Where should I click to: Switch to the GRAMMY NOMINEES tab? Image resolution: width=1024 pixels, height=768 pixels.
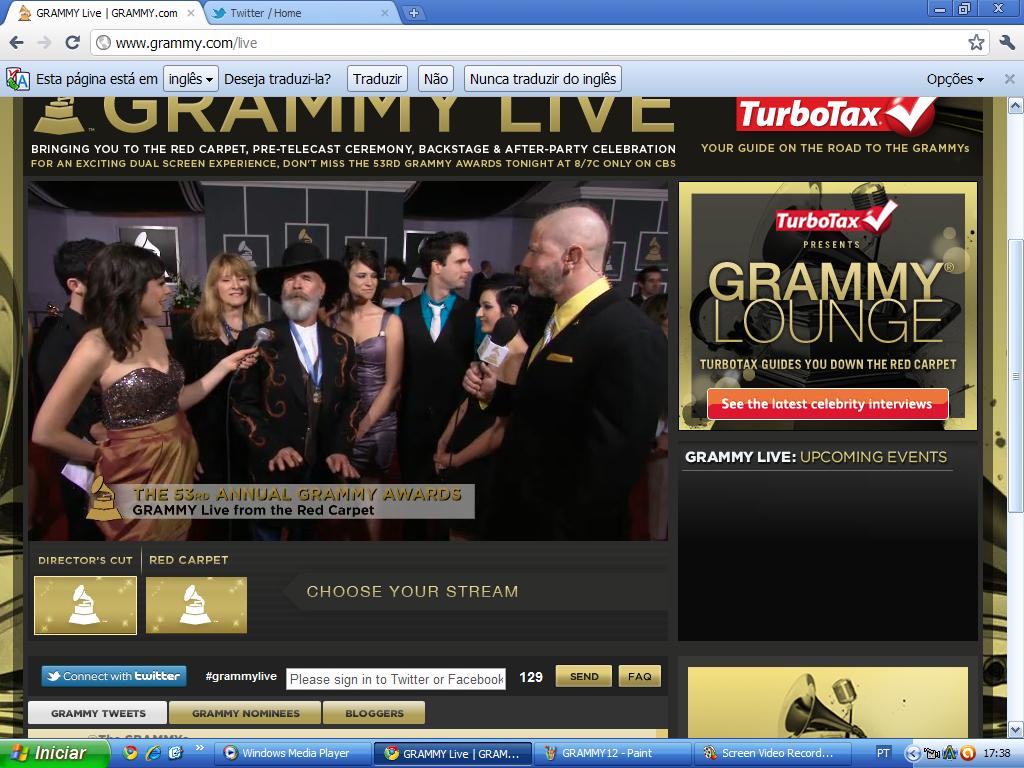coord(246,713)
